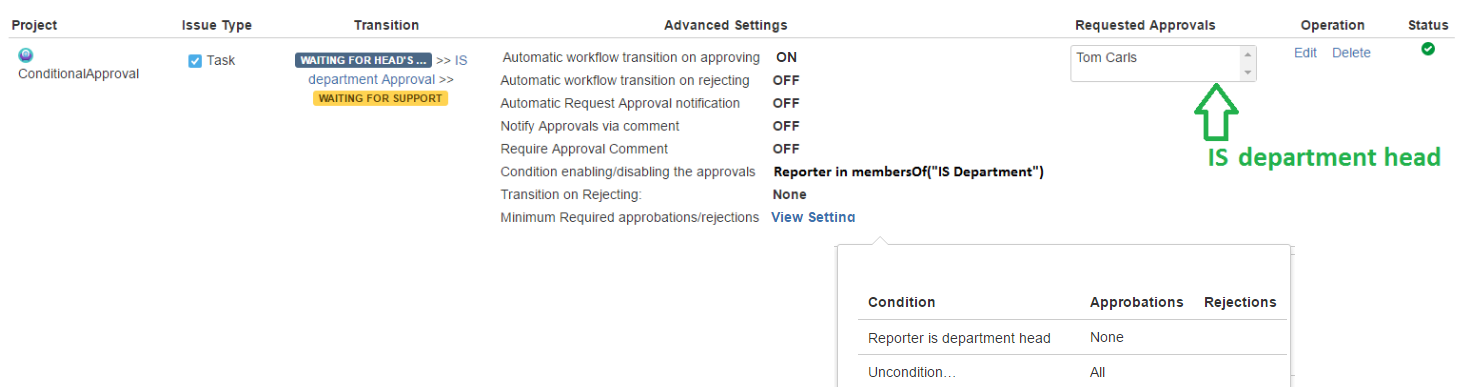1459x391 pixels.
Task: Click the Delete operation link
Action: 1351,53
